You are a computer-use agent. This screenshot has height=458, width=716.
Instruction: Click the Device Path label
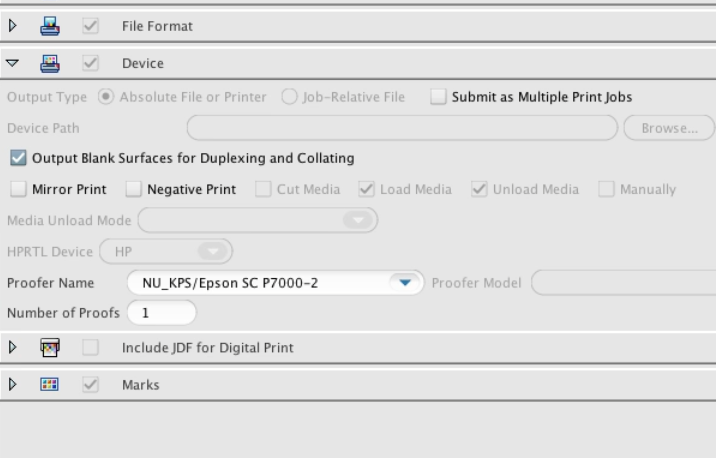(43, 128)
